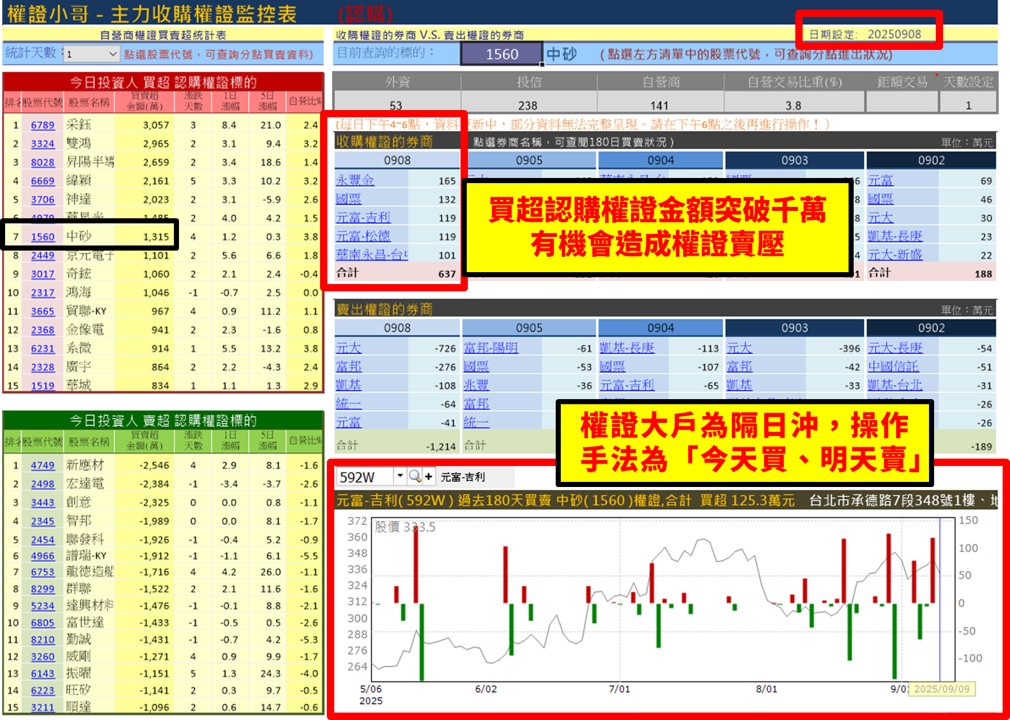Click the 20250908 date setting value
This screenshot has width=1010, height=720.
(x=894, y=34)
